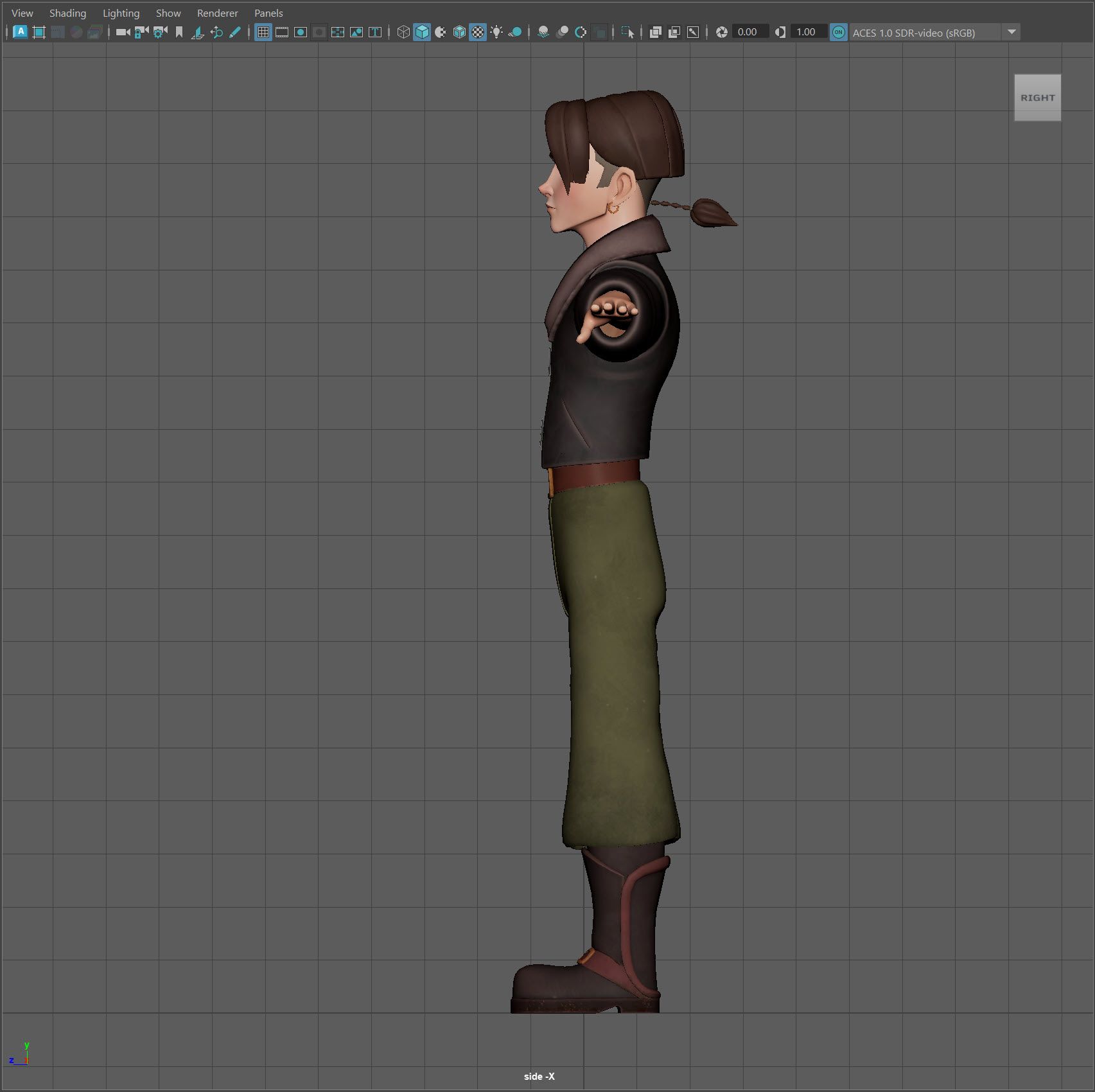Open the Panels menu
The image size is (1095, 1092).
[x=268, y=13]
